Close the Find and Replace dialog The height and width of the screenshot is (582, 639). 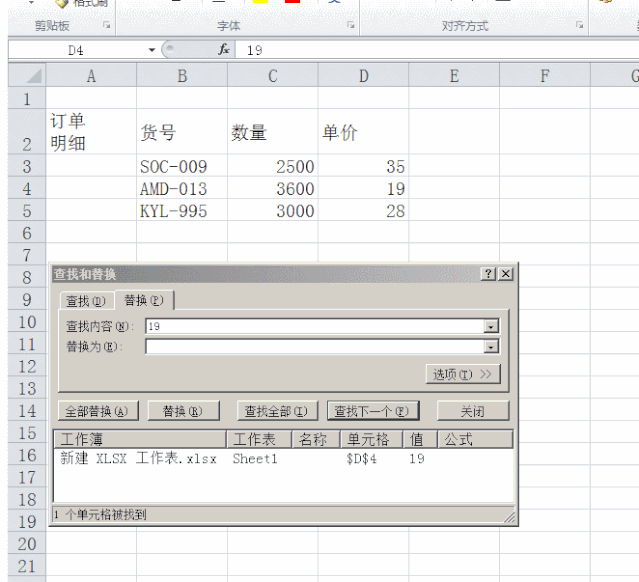click(506, 274)
